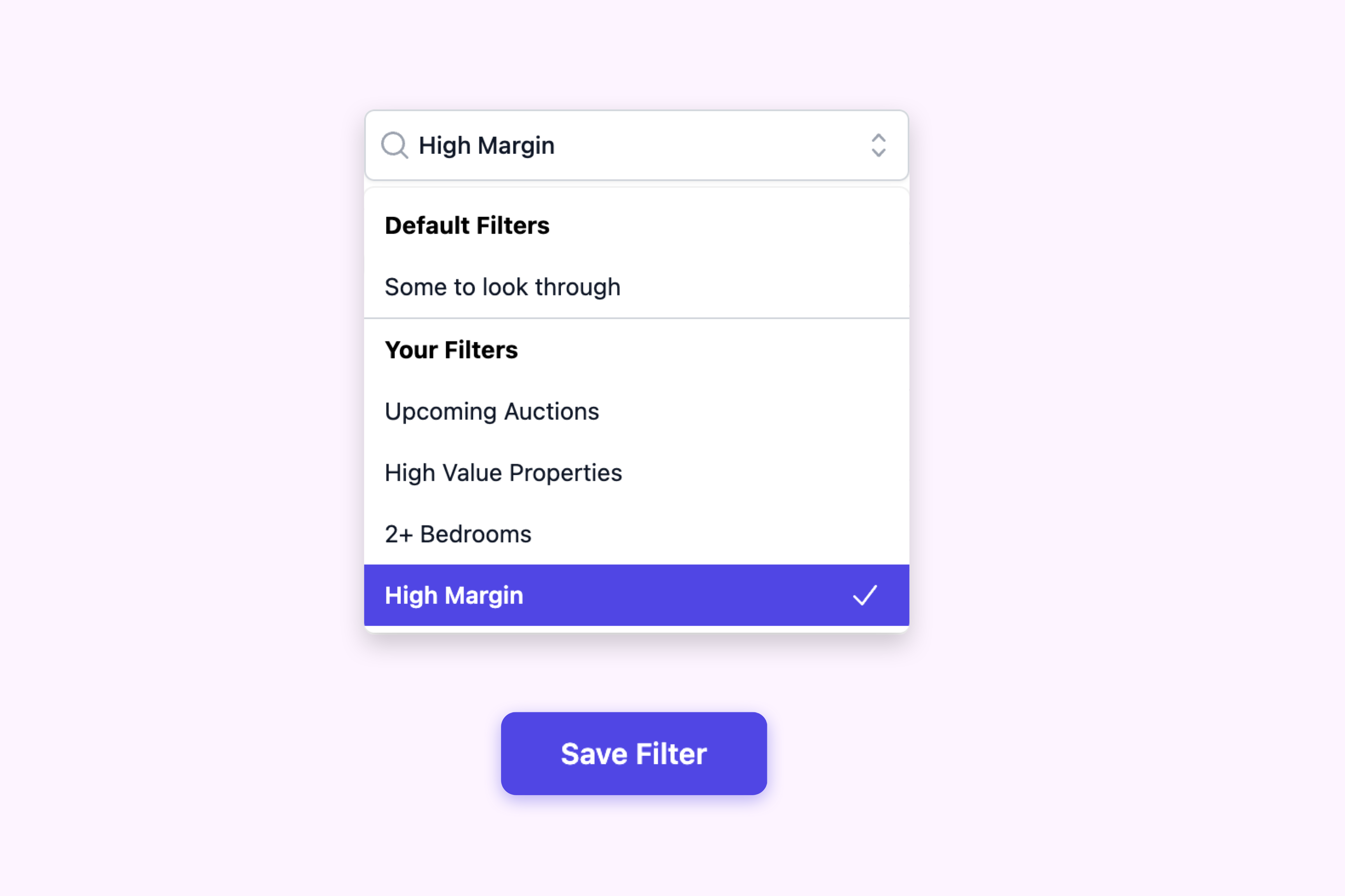Pick the High Value Properties filter
Image resolution: width=1345 pixels, height=896 pixels.
click(503, 473)
